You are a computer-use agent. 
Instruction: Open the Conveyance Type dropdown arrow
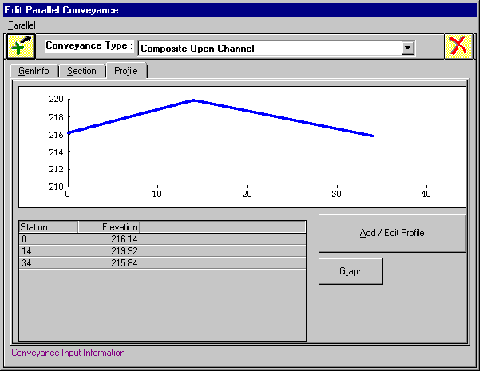pos(407,48)
